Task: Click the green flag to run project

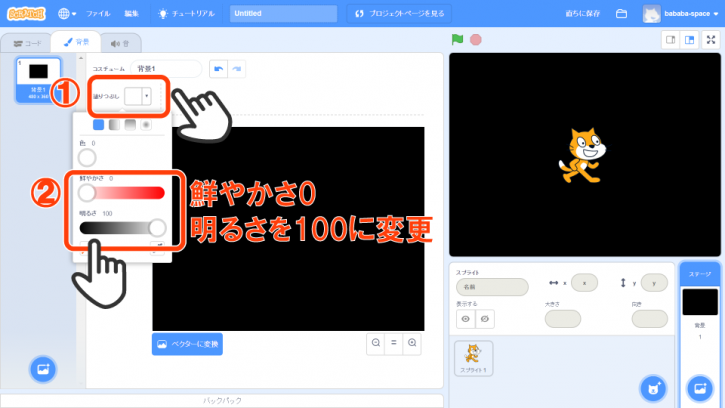Action: [x=458, y=40]
